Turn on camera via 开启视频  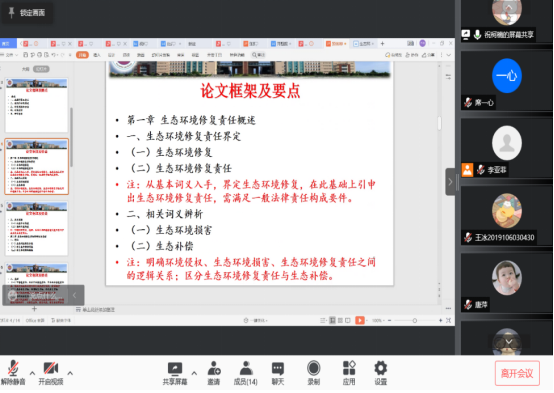(51, 373)
